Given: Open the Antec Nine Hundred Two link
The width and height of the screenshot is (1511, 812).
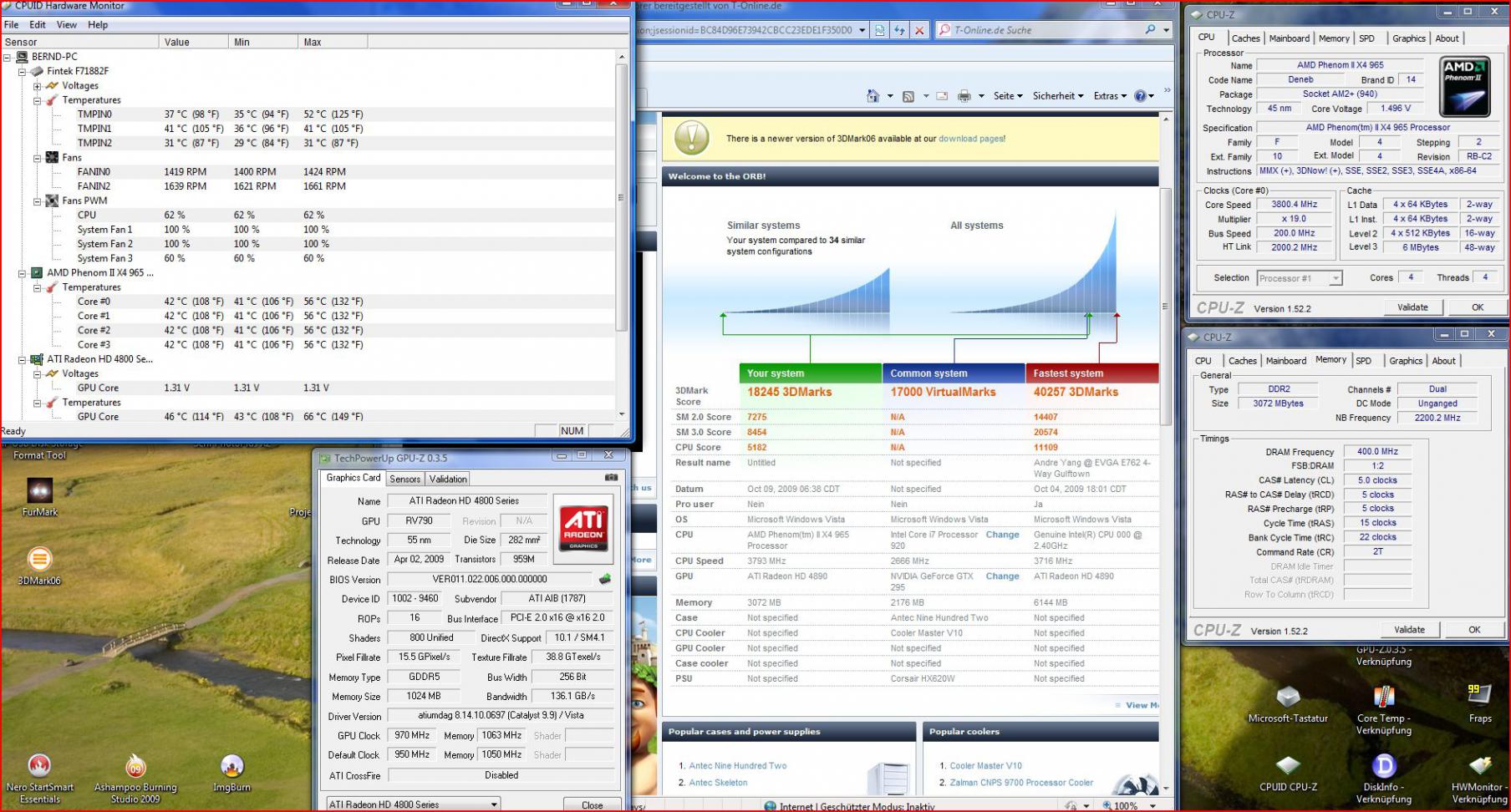Looking at the screenshot, I should [738, 766].
